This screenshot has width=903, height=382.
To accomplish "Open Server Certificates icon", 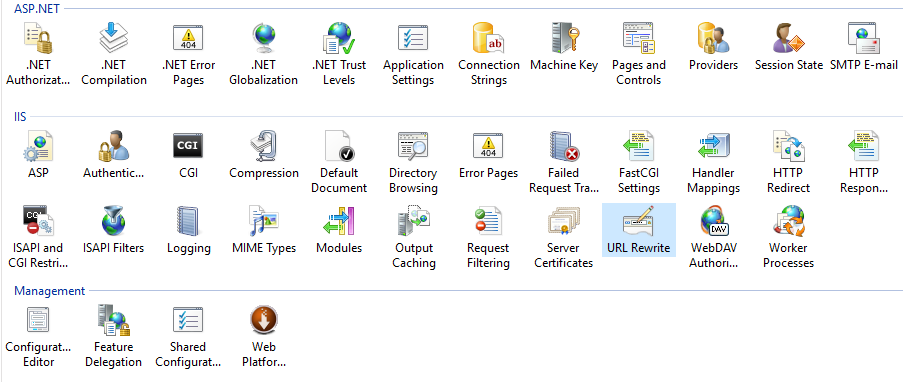I will (x=563, y=237).
